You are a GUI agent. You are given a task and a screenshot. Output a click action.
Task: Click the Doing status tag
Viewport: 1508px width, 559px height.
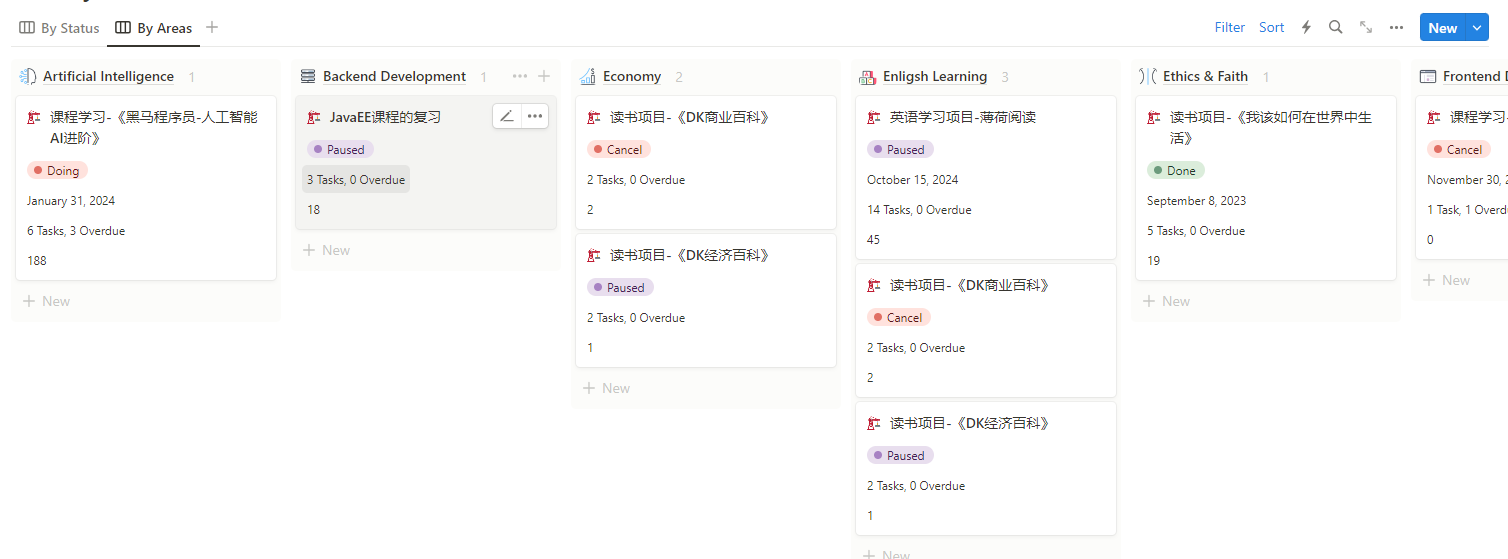pyautogui.click(x=57, y=171)
